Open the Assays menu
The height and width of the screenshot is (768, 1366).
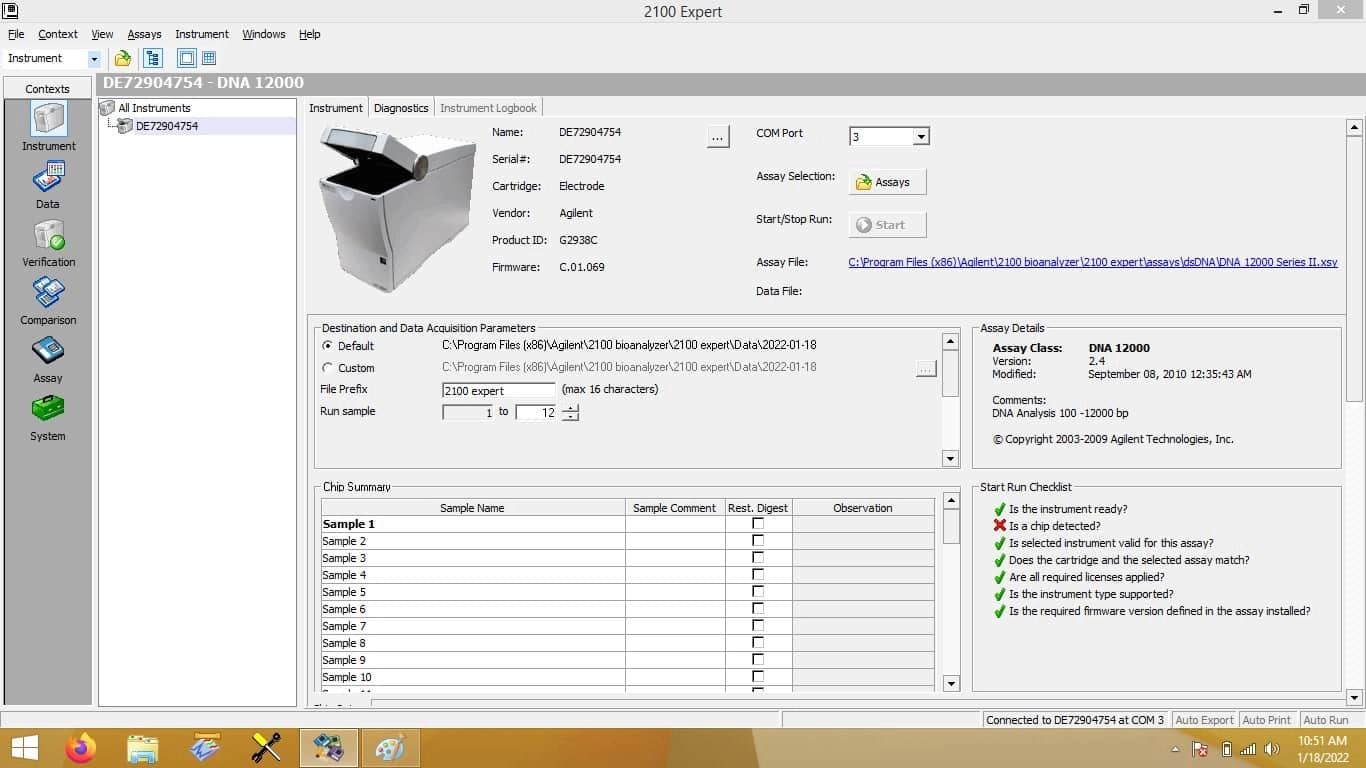[x=144, y=33]
